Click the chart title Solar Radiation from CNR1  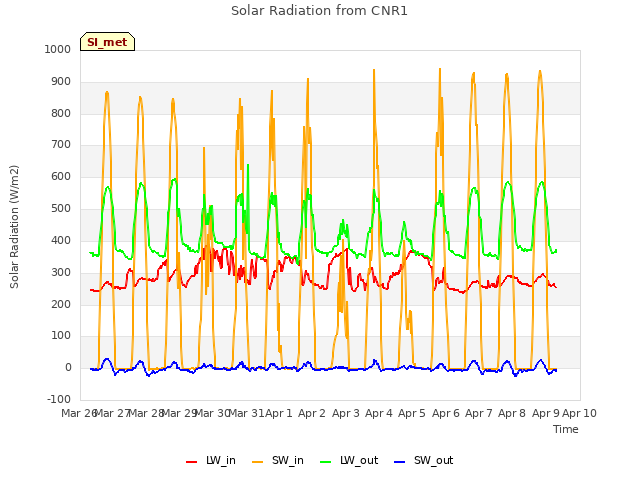point(319,11)
